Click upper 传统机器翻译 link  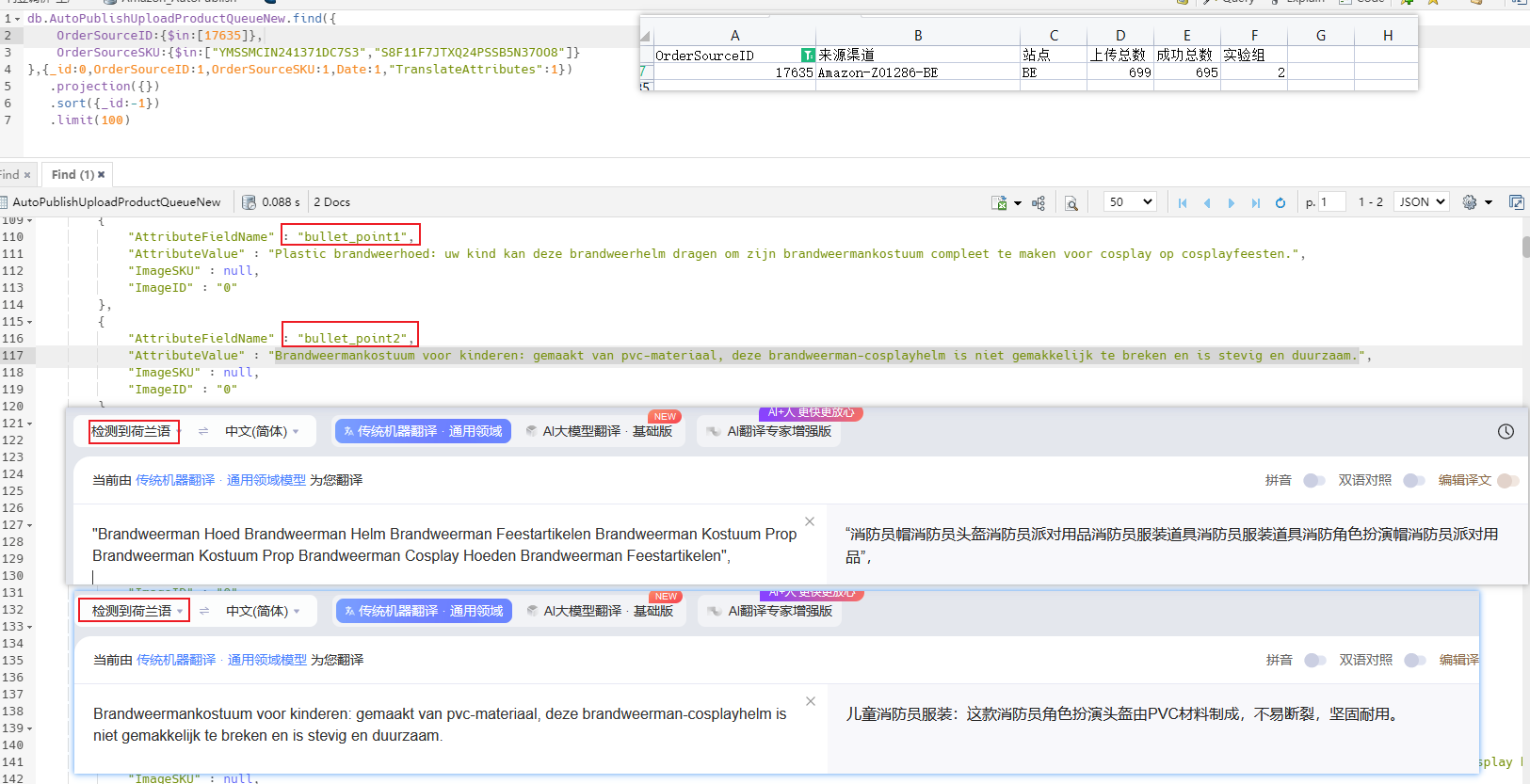coord(175,480)
